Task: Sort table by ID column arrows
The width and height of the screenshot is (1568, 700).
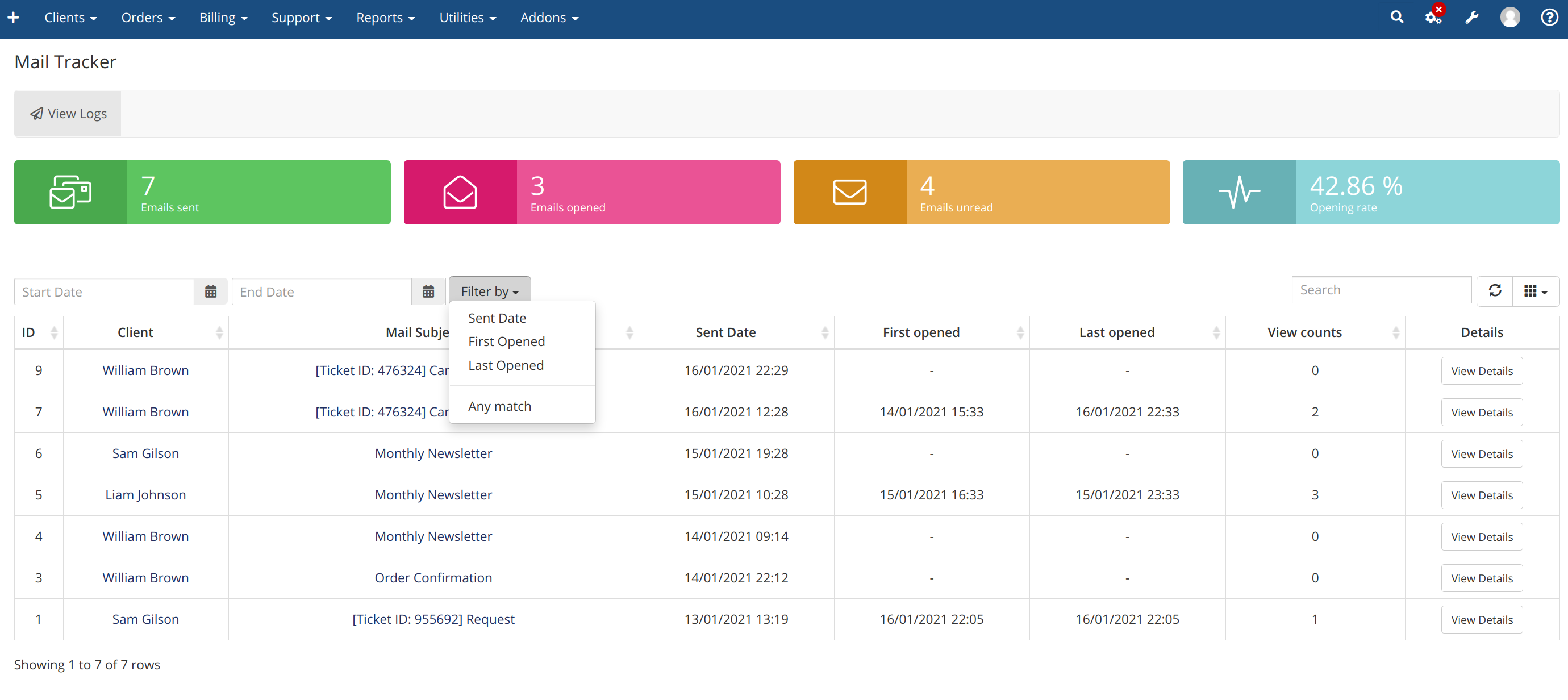Action: tap(54, 332)
